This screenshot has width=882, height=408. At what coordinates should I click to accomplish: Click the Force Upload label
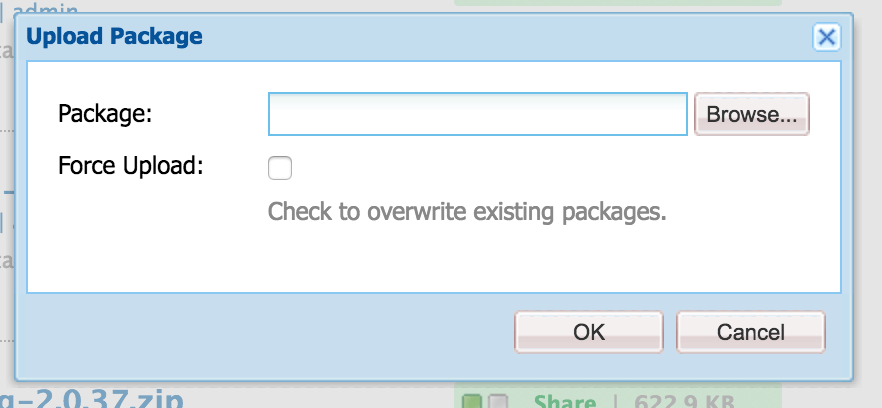[x=131, y=166]
